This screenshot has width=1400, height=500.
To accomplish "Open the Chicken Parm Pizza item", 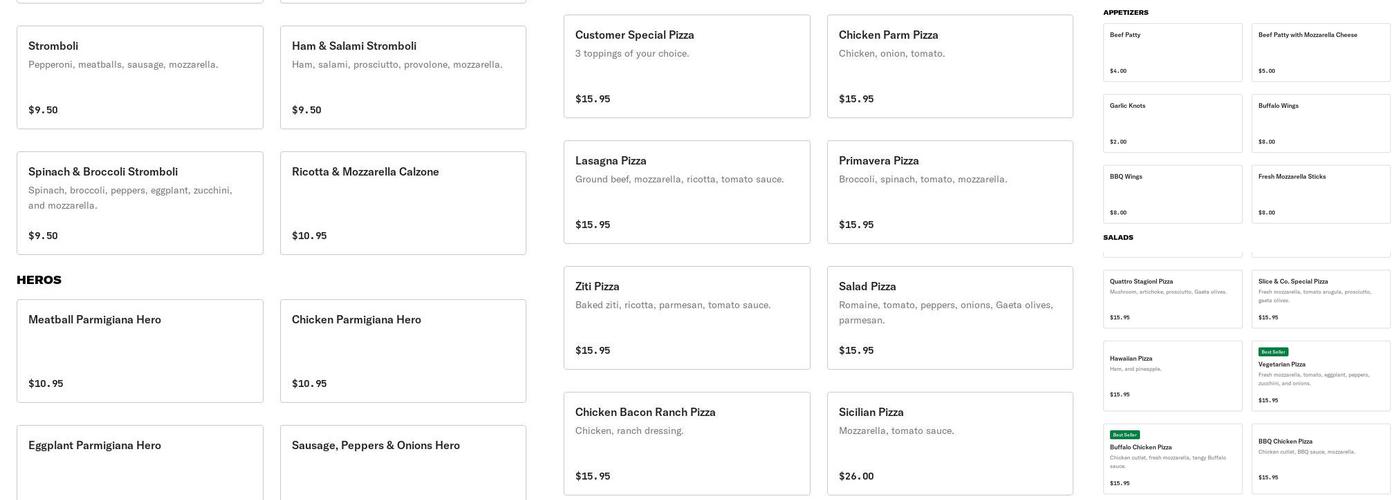I will coord(950,66).
